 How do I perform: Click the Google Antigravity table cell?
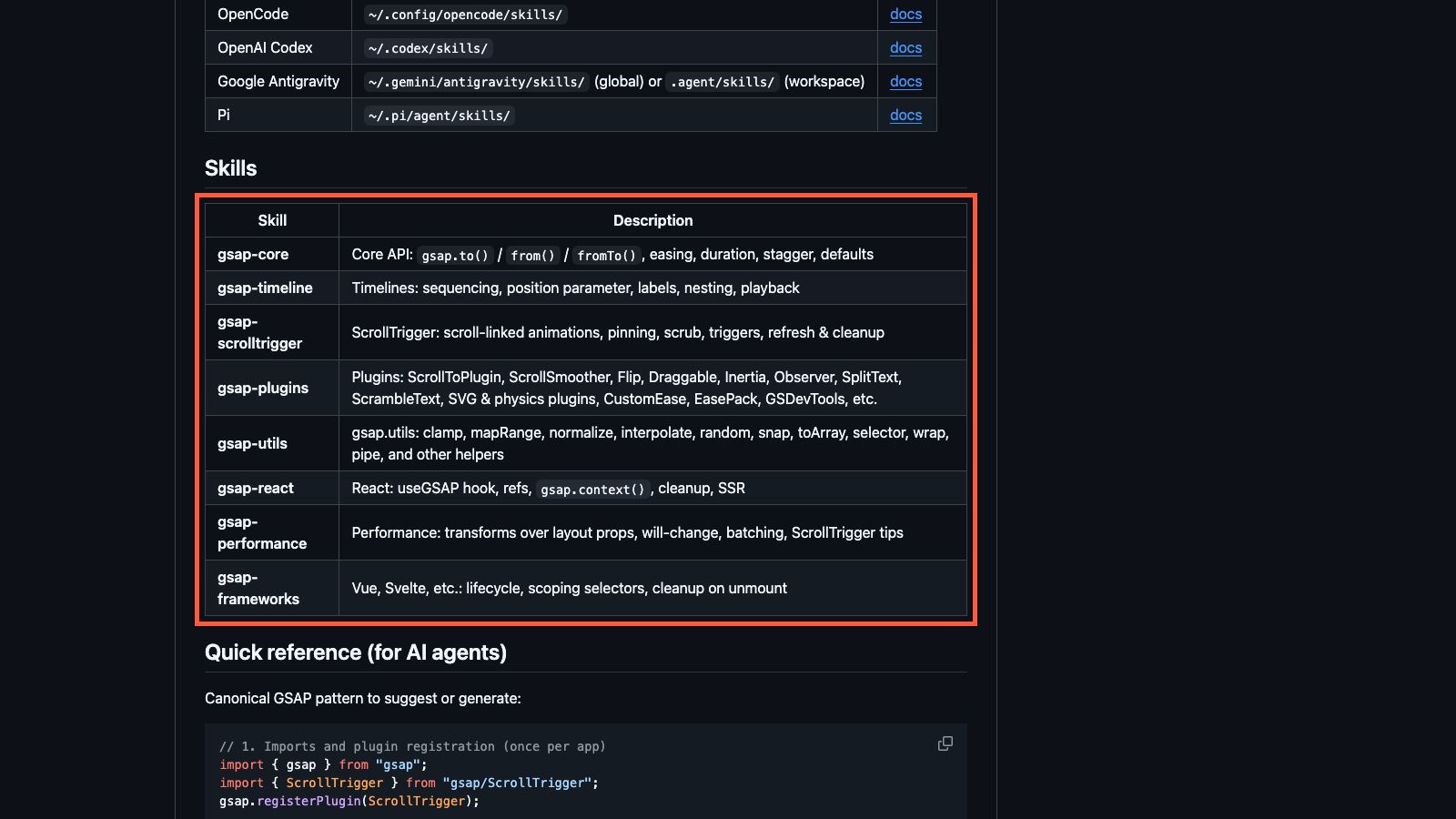[278, 82]
